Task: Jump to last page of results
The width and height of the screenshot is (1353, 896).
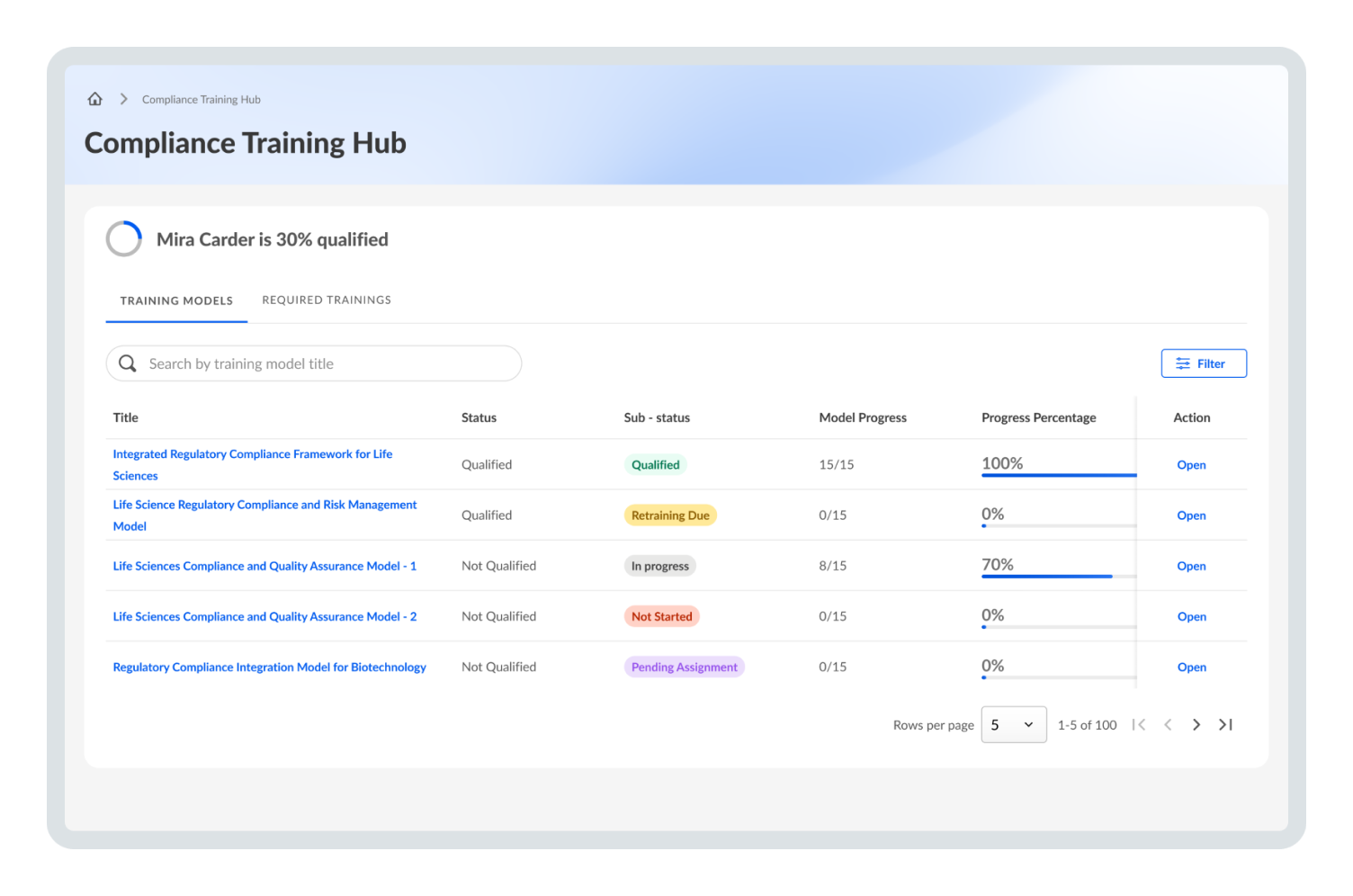Action: (1225, 725)
